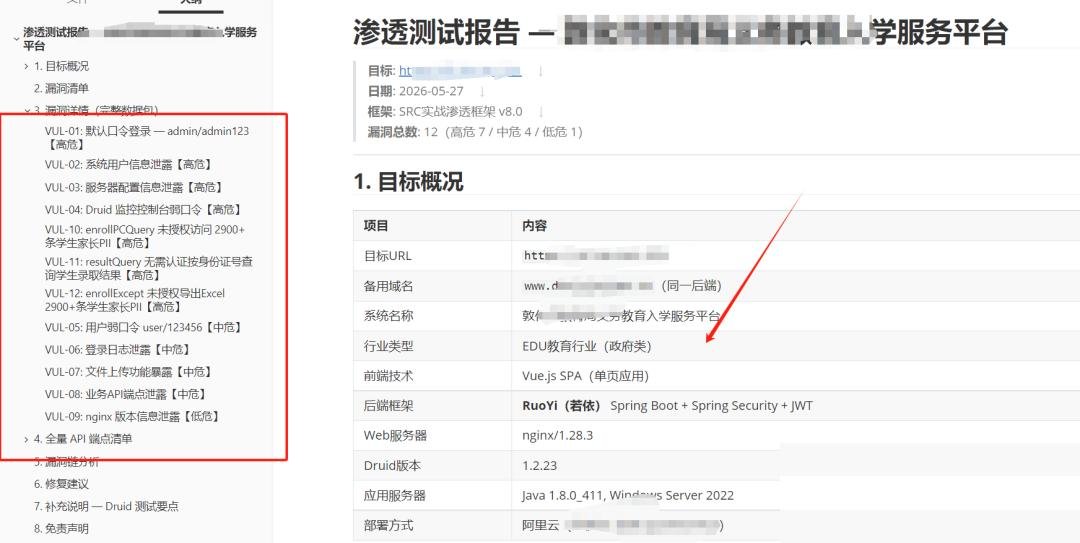Jump to VUL-08 业务API端点泄露 entry
This screenshot has width=1080, height=543.
[x=125, y=394]
